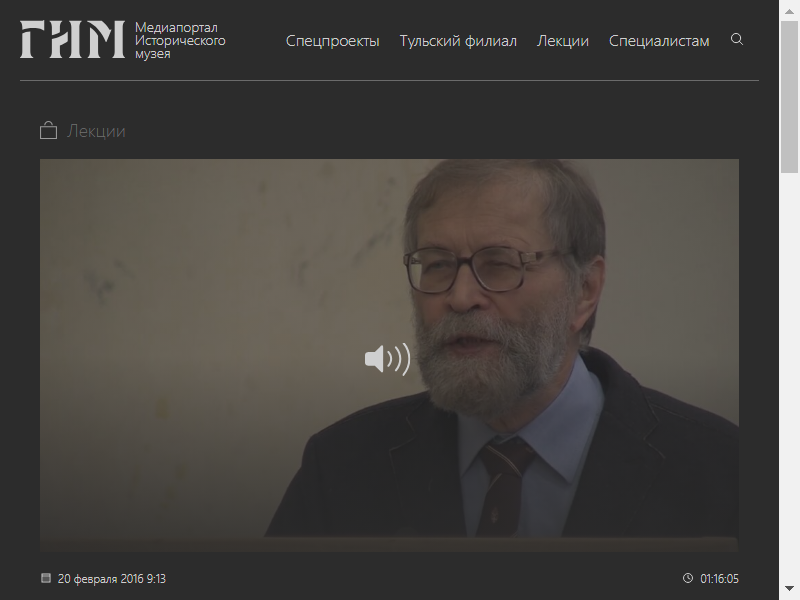Select Лекции in the top navigation
The image size is (800, 600).
(x=563, y=41)
